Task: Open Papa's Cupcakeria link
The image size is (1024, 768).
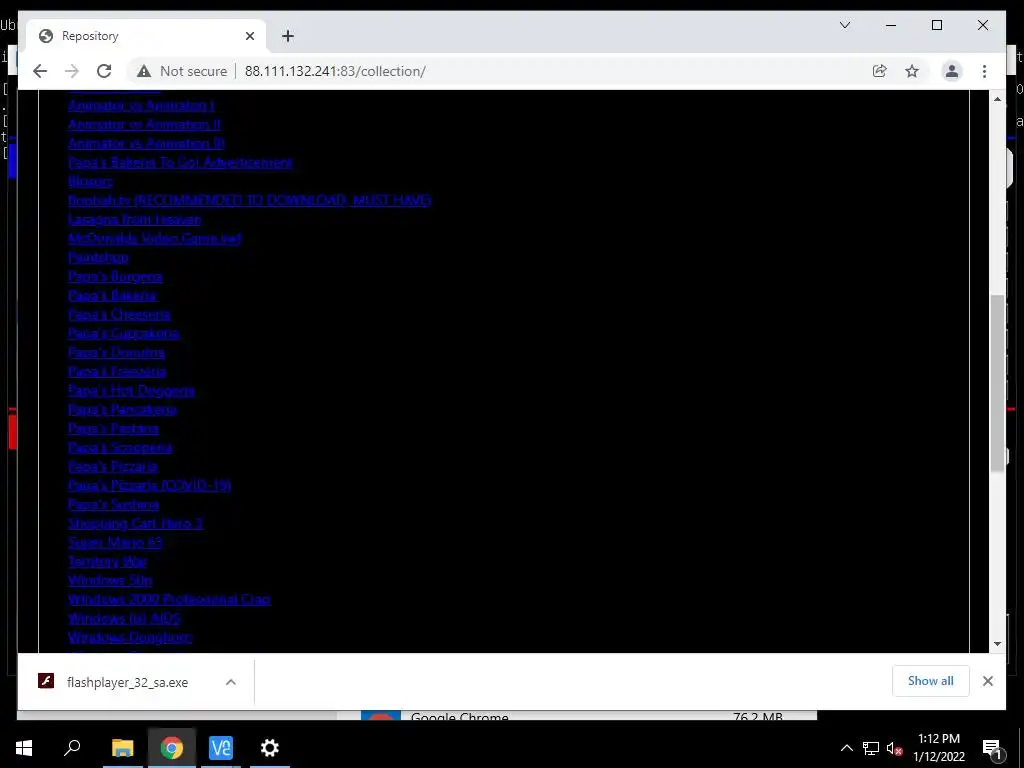Action: pos(123,333)
